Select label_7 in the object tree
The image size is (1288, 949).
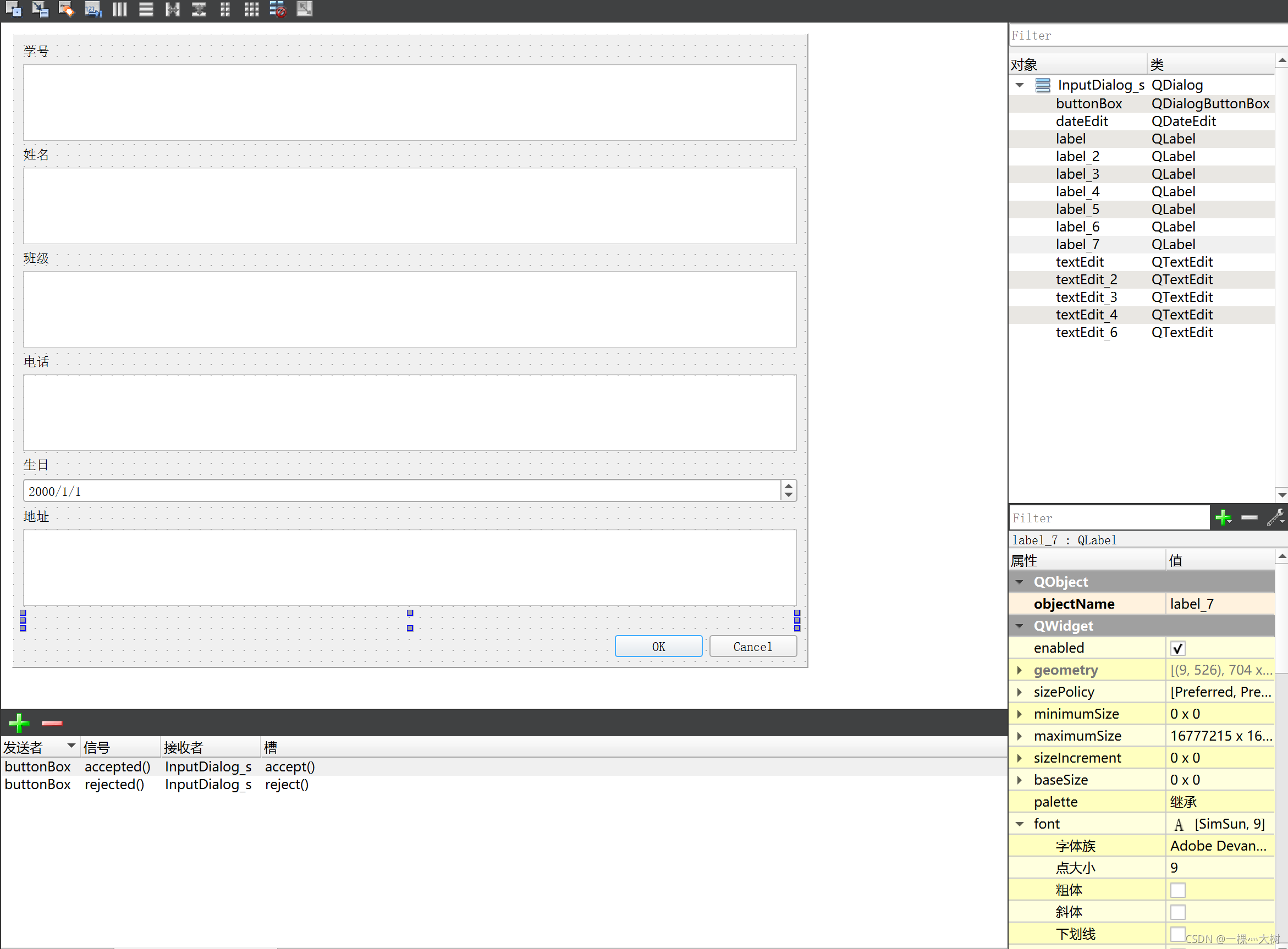[x=1142, y=244]
